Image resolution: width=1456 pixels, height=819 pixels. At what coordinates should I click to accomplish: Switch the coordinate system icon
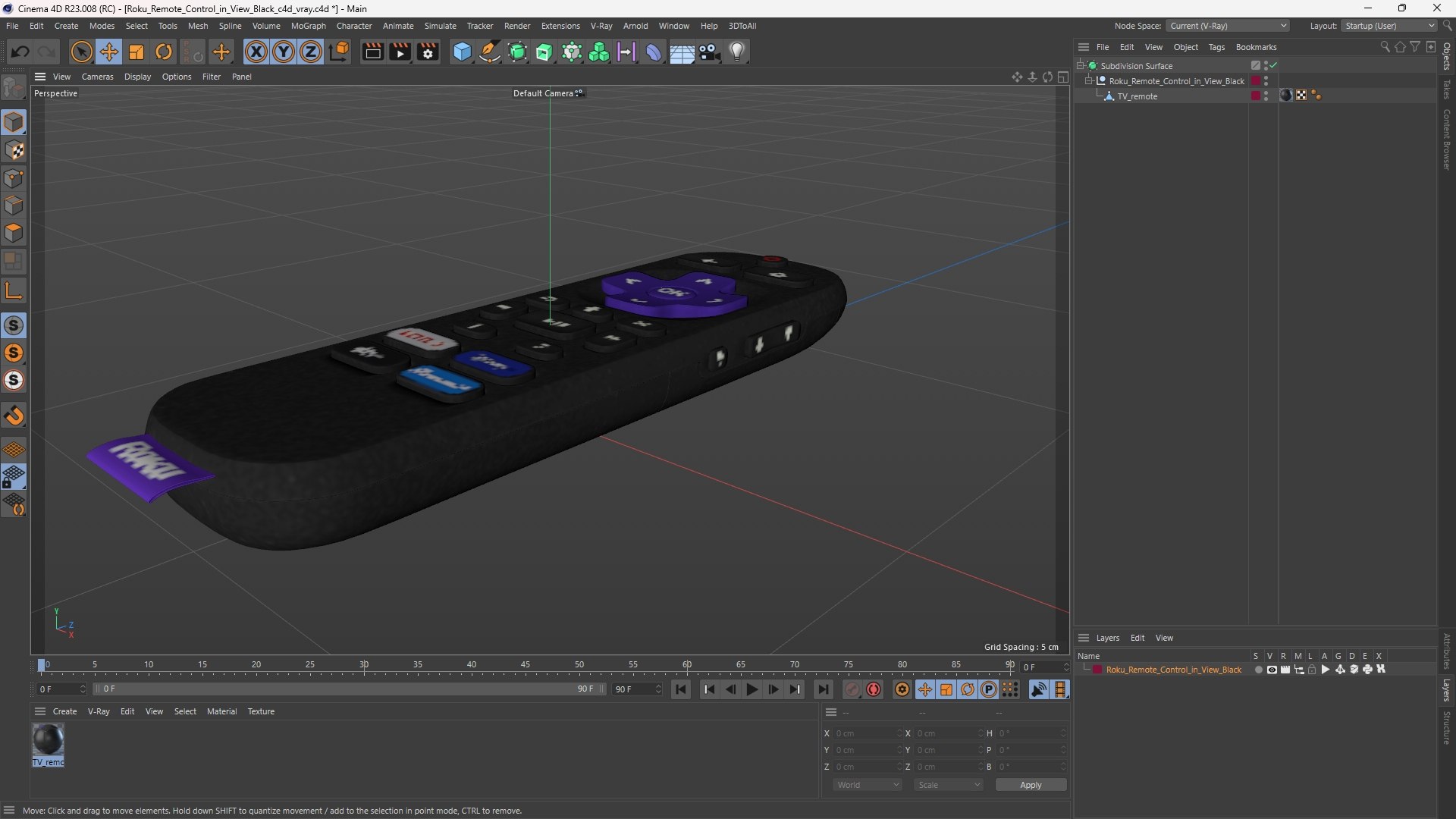(x=340, y=52)
